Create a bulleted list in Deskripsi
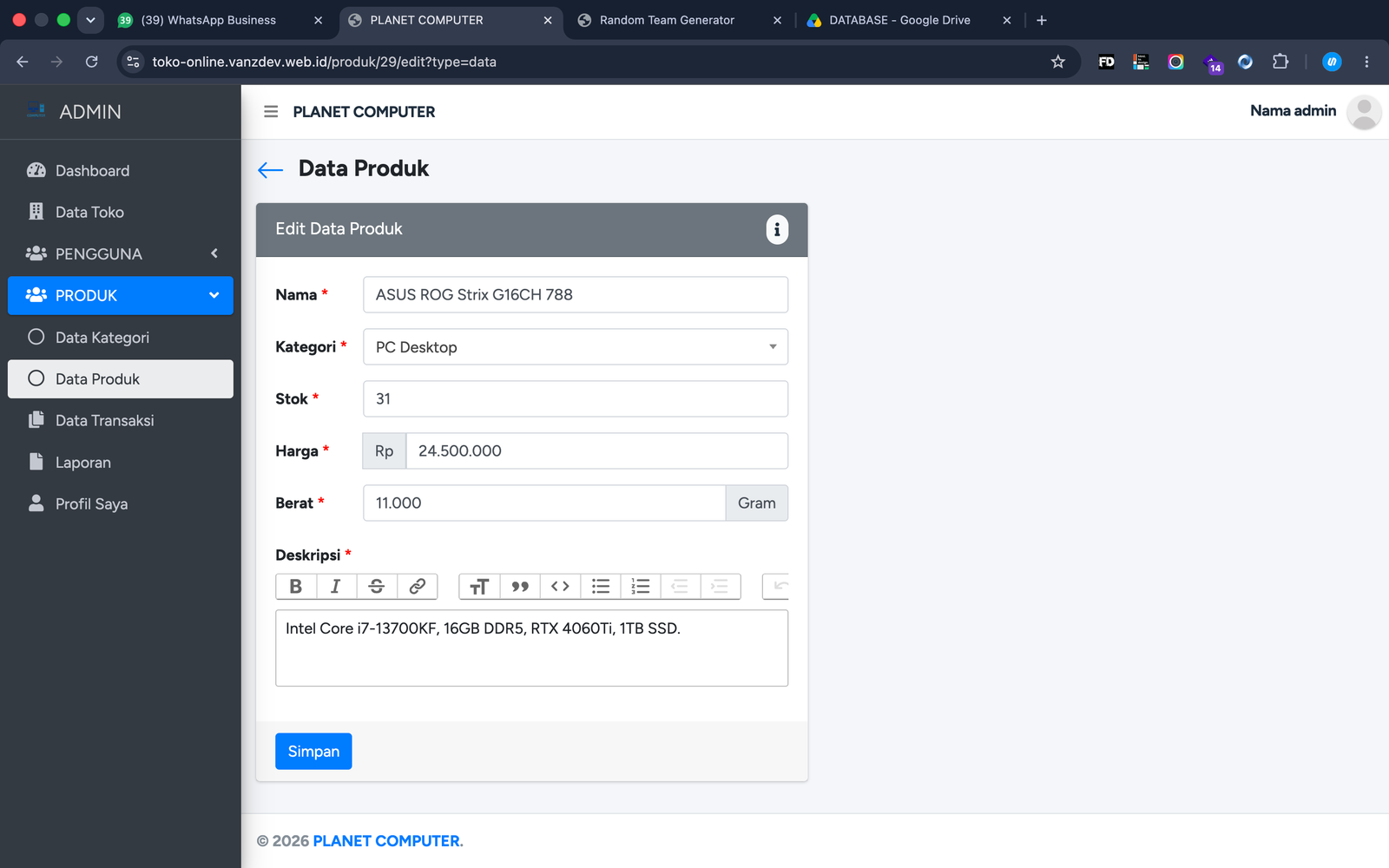 (x=601, y=587)
